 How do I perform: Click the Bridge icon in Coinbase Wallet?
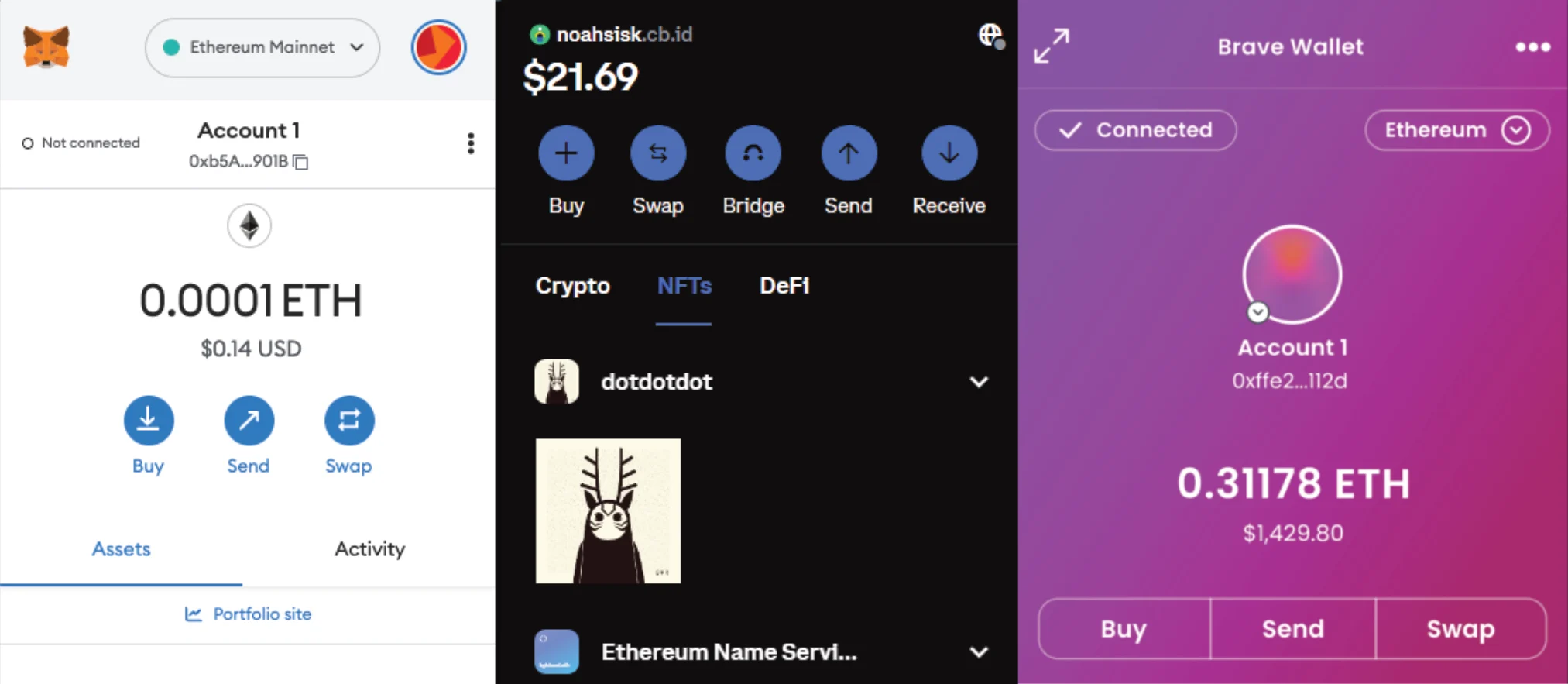click(753, 153)
